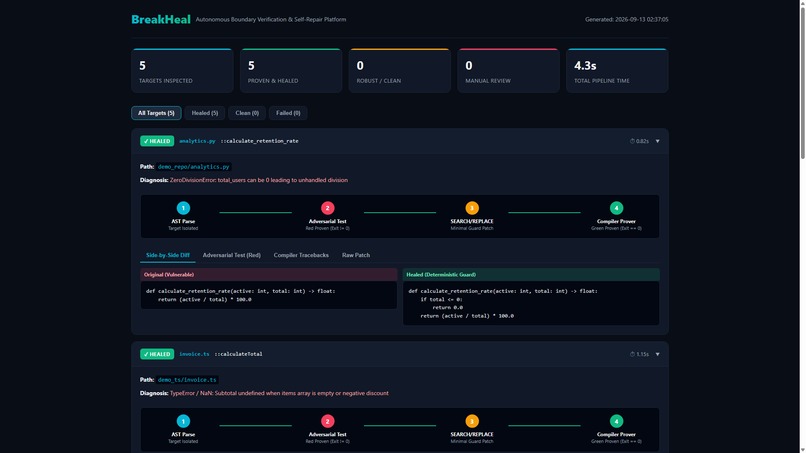The height and width of the screenshot is (453, 806).
Task: Click step 4 Compiler Prover circle in analytics card
Action: coord(616,208)
